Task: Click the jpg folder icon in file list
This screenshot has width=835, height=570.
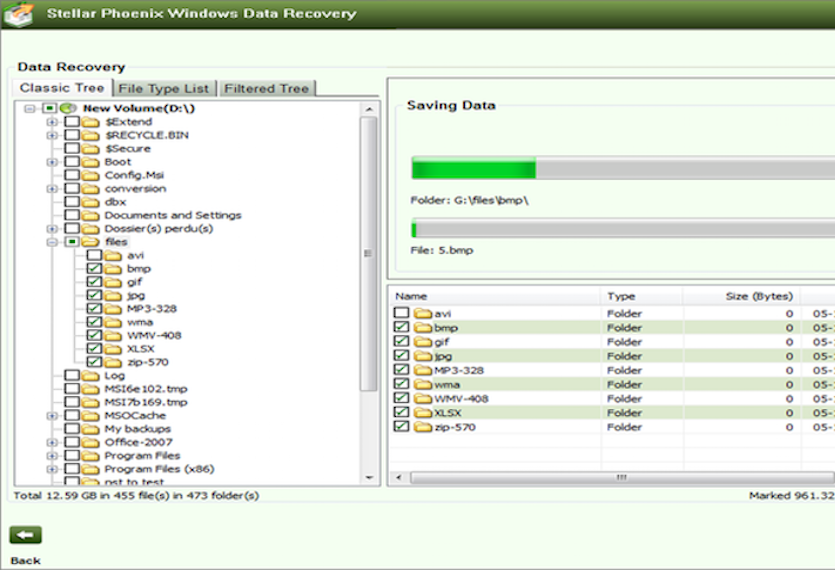Action: [x=423, y=356]
